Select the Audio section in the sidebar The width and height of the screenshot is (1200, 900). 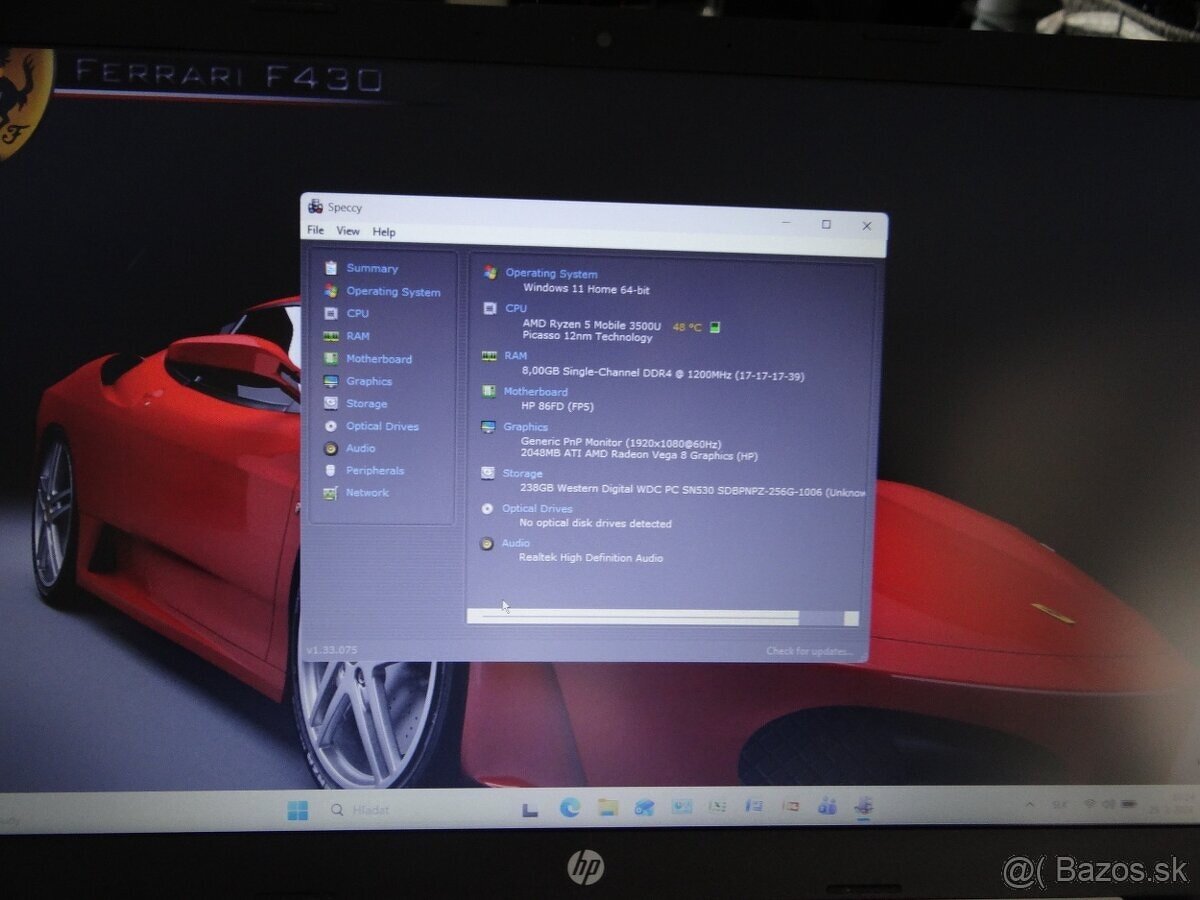click(x=360, y=448)
